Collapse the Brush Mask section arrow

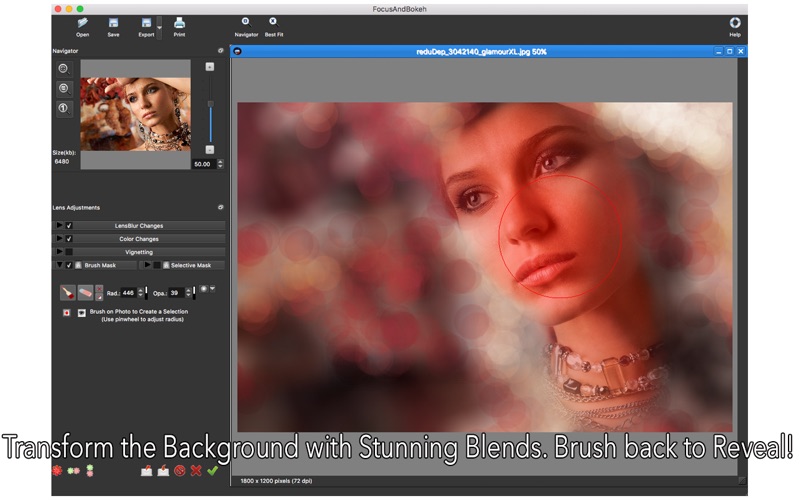point(60,265)
